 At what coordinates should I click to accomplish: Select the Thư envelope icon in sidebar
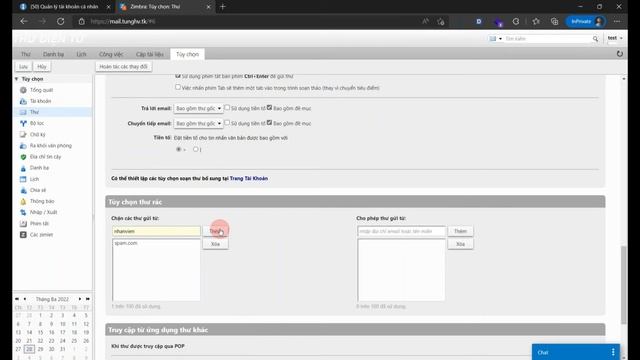click(x=23, y=112)
